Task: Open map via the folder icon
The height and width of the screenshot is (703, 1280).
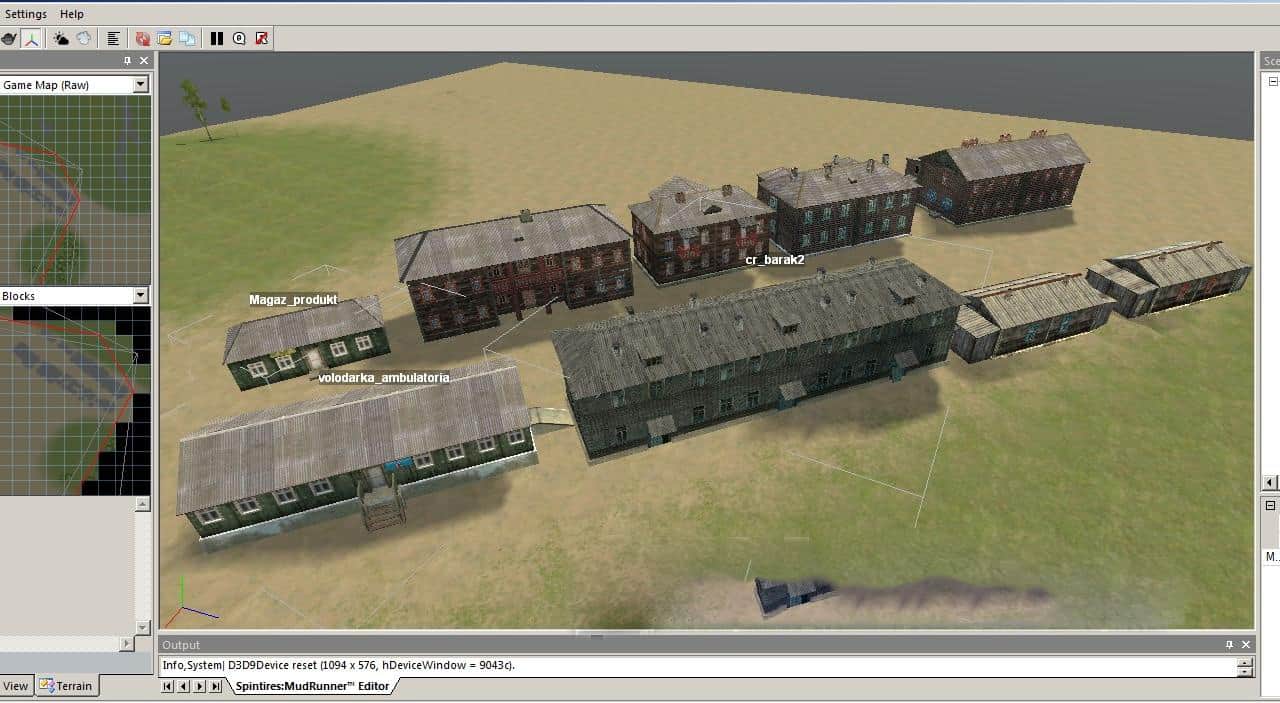Action: click(x=165, y=39)
